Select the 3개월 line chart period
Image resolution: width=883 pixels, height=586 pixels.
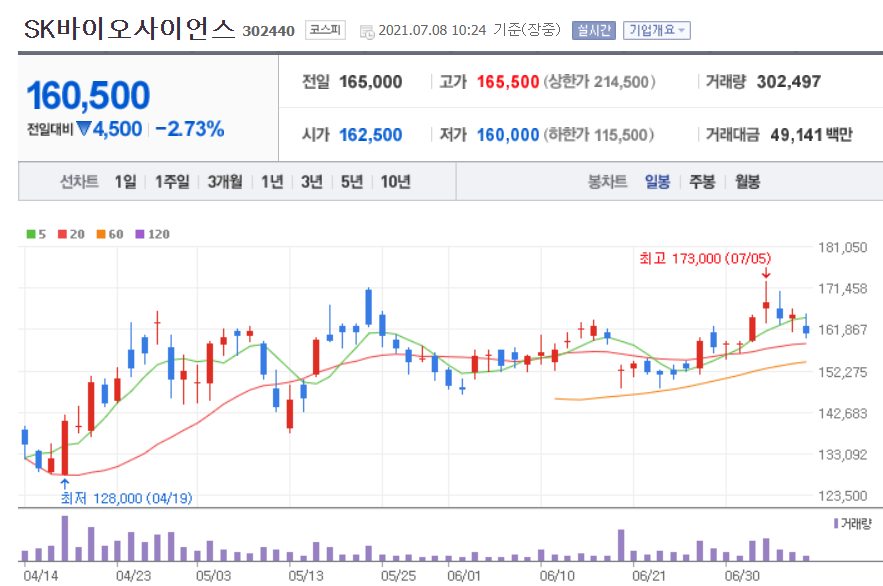tap(225, 181)
